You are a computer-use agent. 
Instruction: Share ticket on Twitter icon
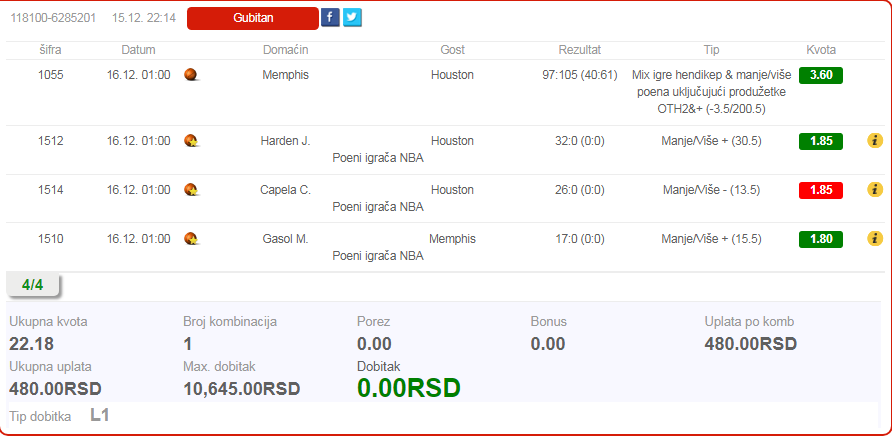[352, 17]
